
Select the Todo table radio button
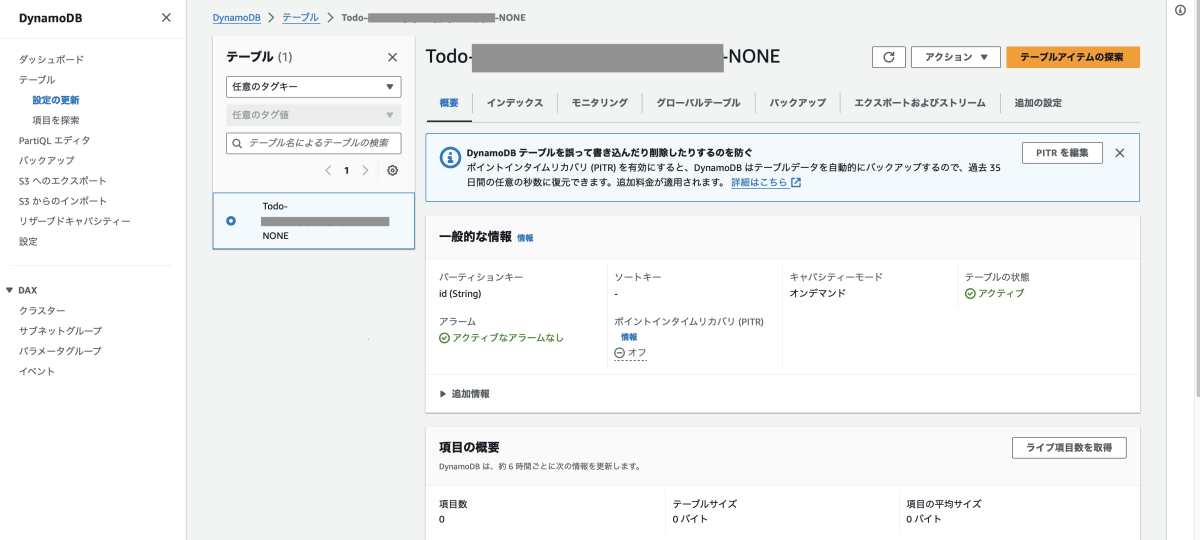pyautogui.click(x=231, y=221)
